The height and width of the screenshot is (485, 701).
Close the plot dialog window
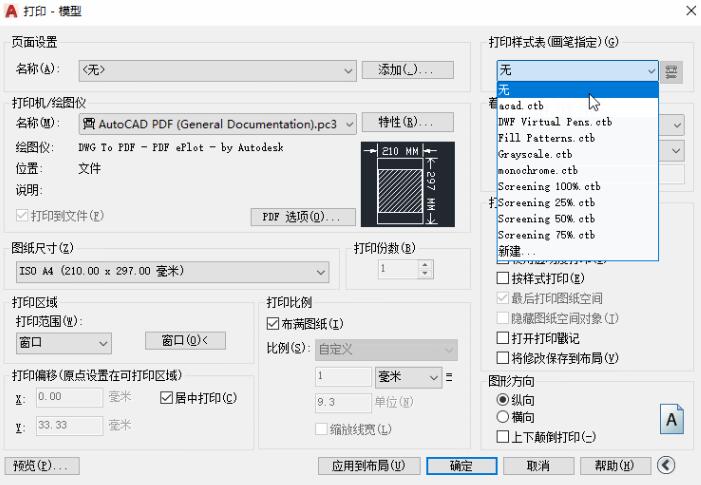tap(691, 11)
